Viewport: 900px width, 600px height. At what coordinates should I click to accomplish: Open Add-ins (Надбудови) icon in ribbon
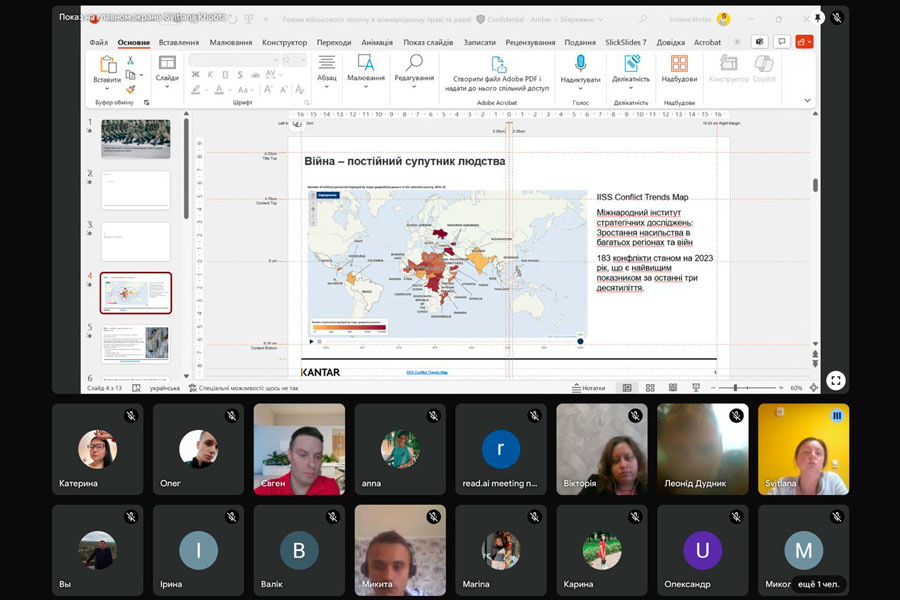679,65
